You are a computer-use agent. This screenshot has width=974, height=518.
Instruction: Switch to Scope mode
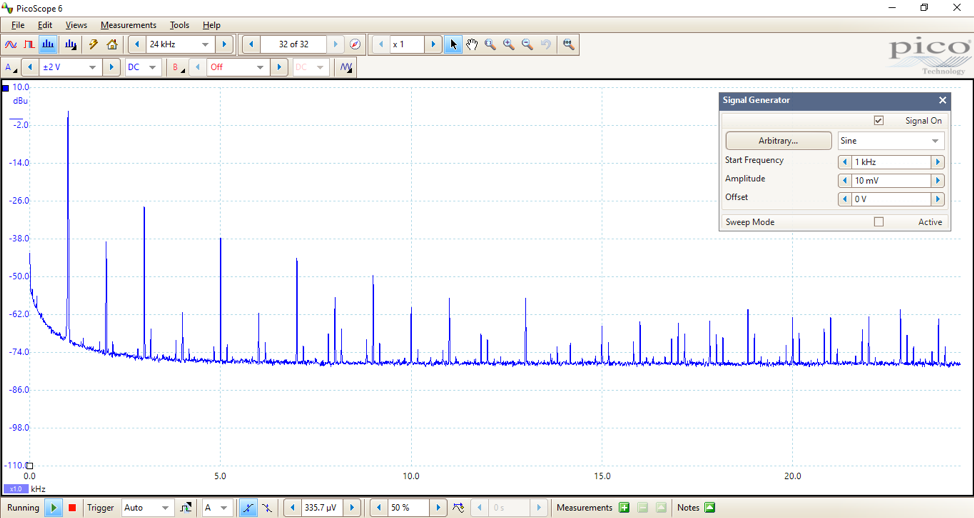pos(11,45)
